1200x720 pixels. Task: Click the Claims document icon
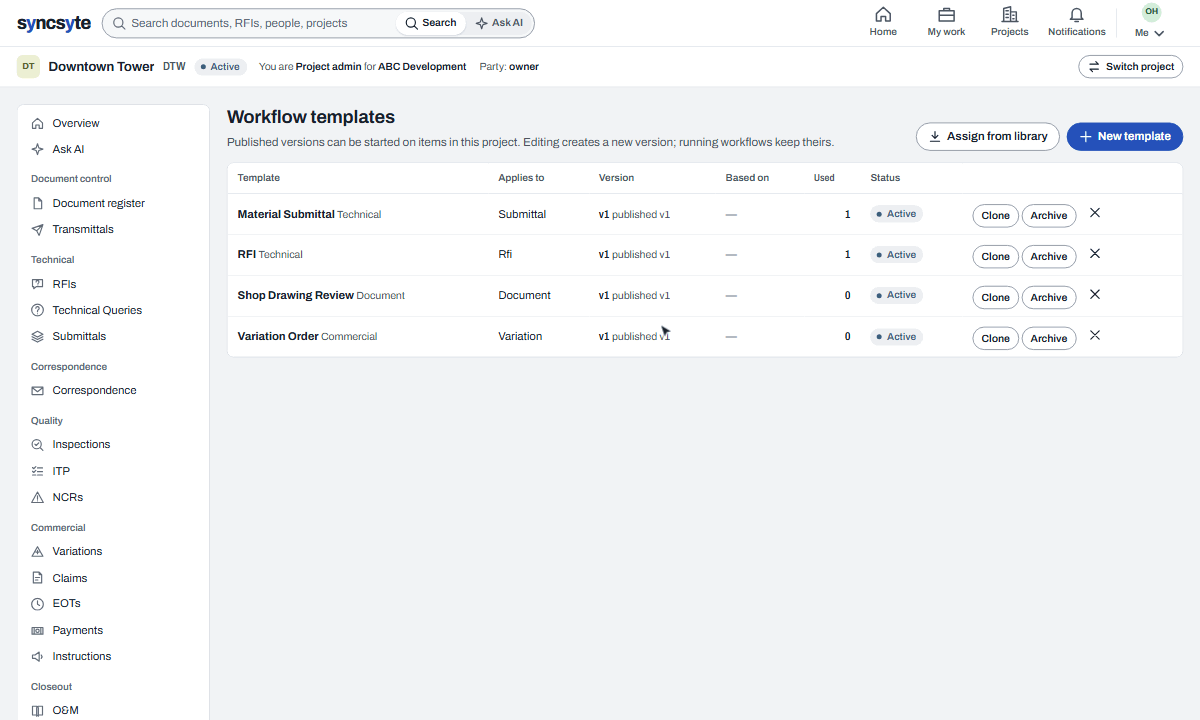(x=38, y=578)
